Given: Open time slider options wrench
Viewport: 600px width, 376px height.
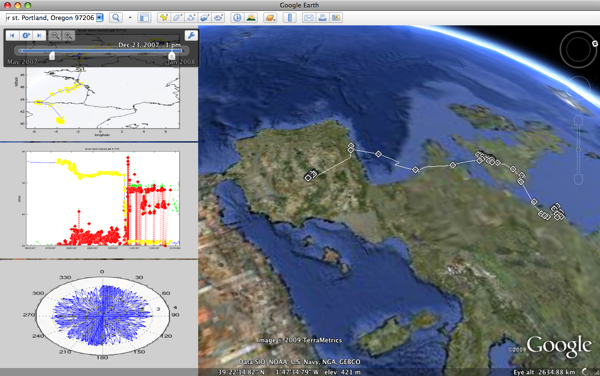Looking at the screenshot, I should [x=191, y=36].
